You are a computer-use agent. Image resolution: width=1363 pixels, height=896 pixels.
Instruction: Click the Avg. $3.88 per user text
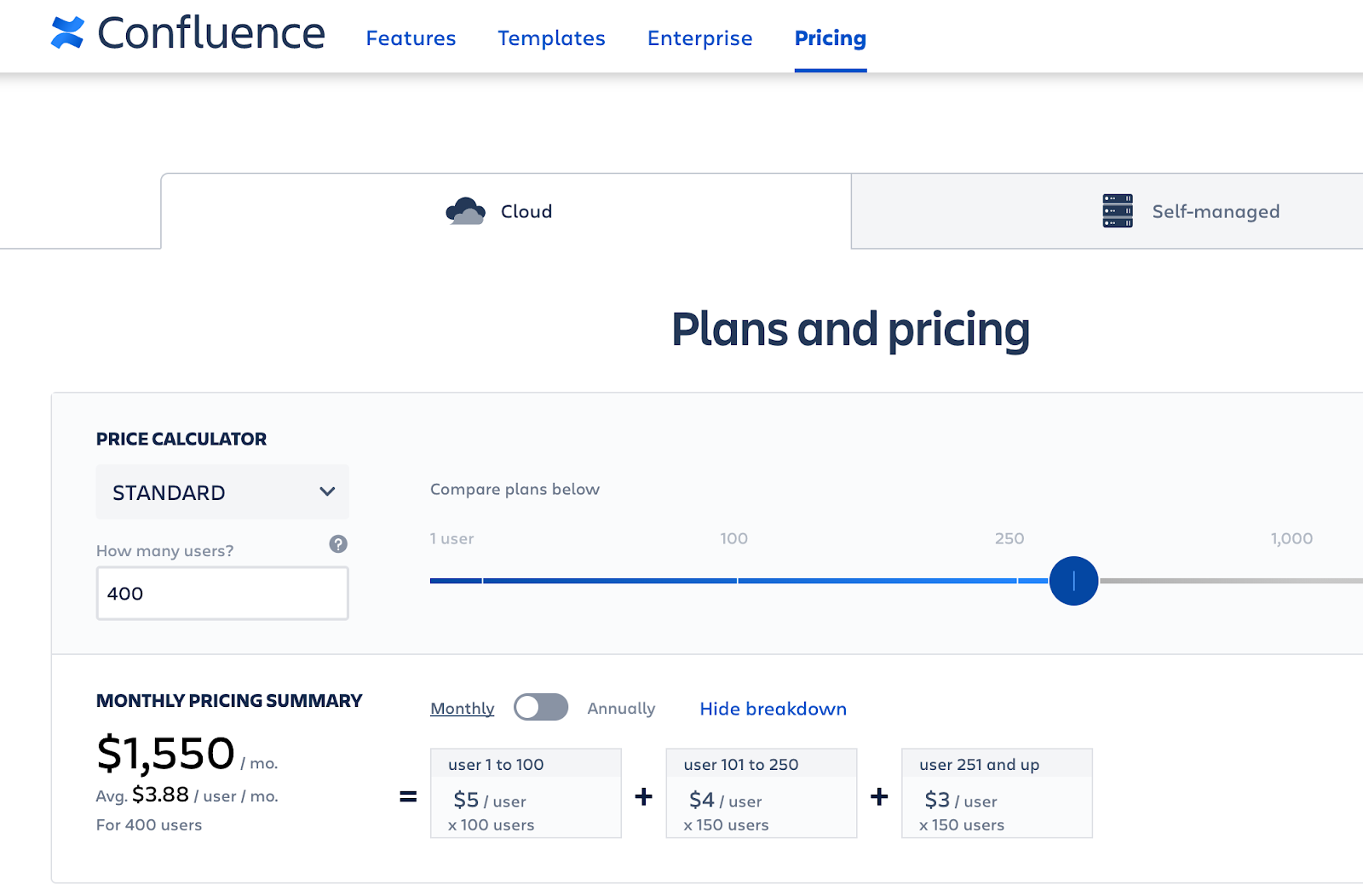[187, 795]
